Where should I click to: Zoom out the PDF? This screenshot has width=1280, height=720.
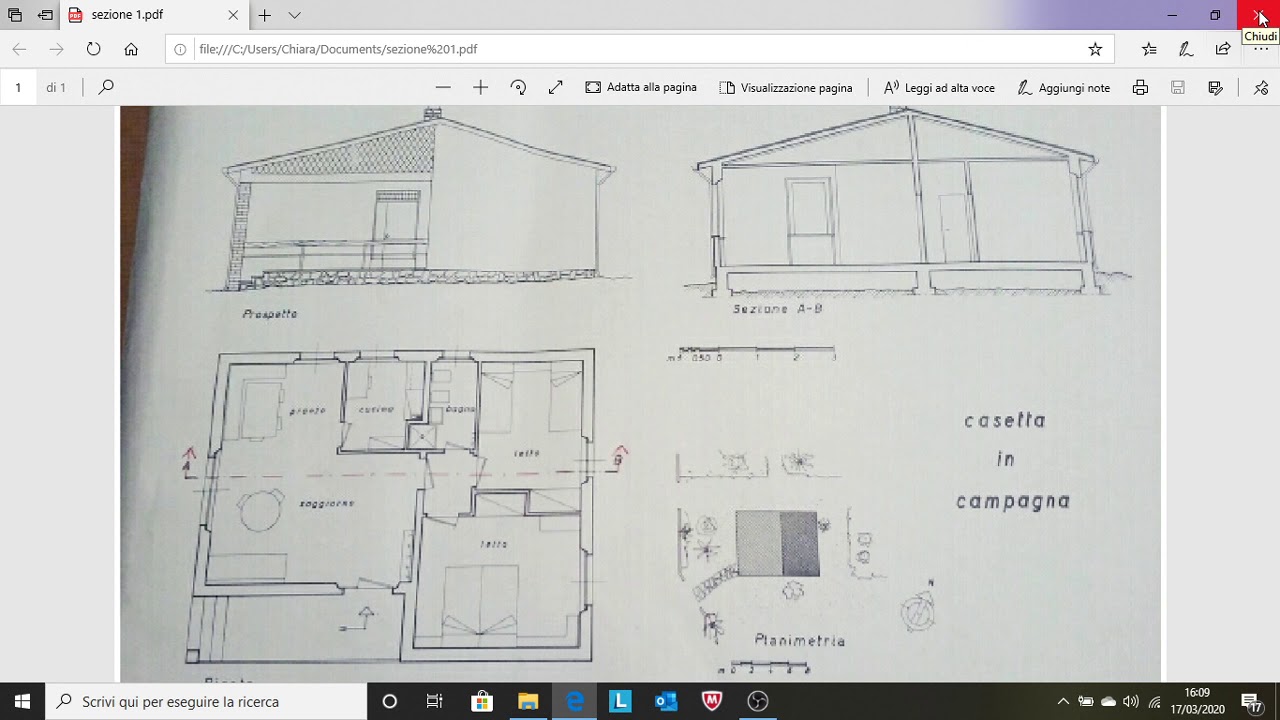coord(443,88)
